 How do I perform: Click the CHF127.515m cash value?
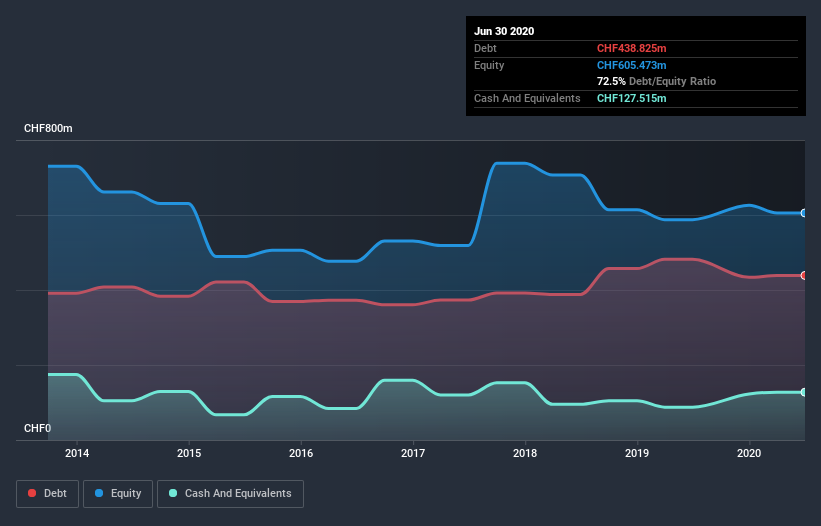[x=631, y=98]
